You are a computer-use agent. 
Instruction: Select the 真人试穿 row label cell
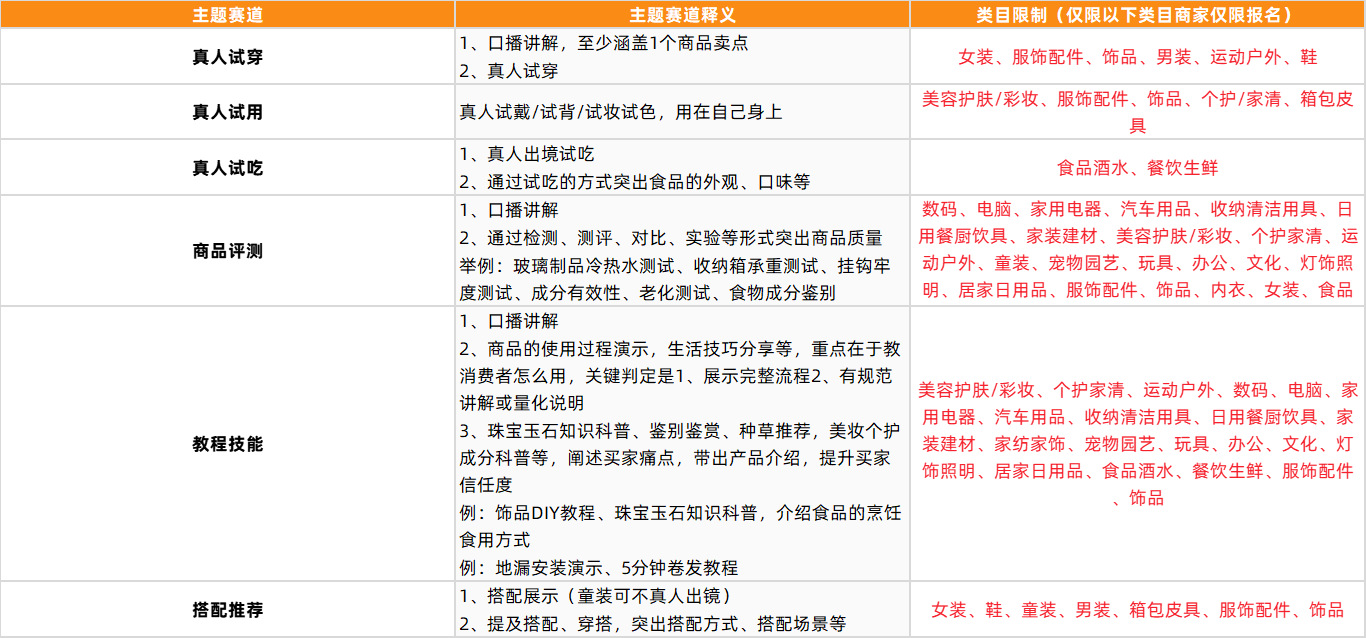pyautogui.click(x=227, y=57)
